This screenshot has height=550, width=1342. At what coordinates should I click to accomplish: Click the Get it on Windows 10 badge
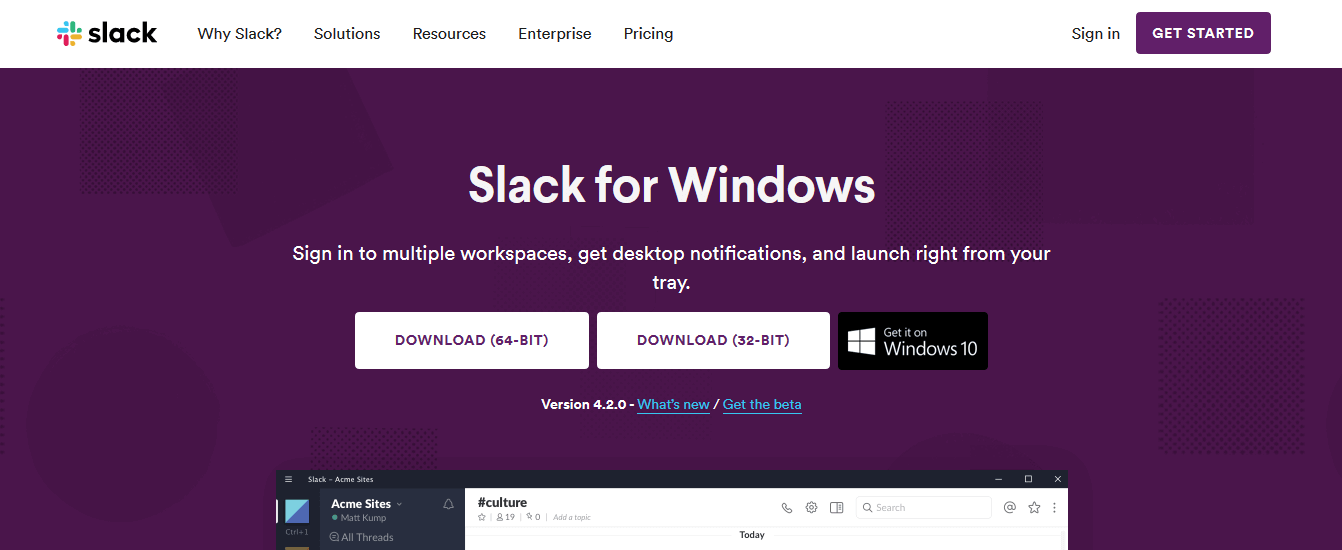pos(913,341)
